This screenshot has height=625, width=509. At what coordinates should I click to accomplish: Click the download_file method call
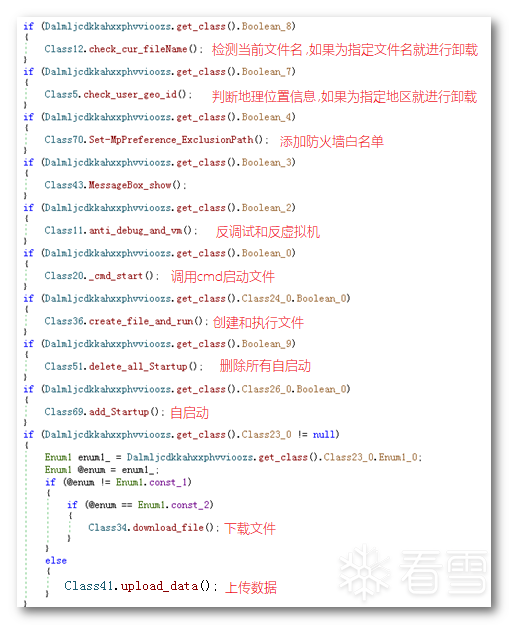click(169, 528)
